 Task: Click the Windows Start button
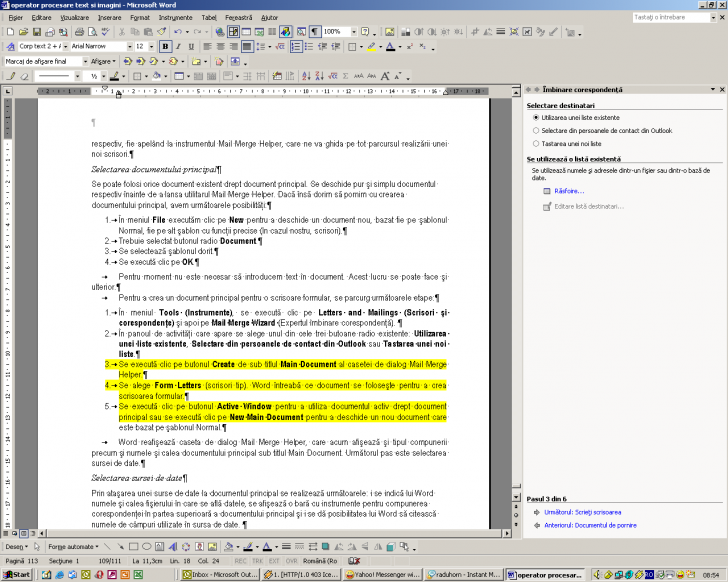click(x=16, y=575)
